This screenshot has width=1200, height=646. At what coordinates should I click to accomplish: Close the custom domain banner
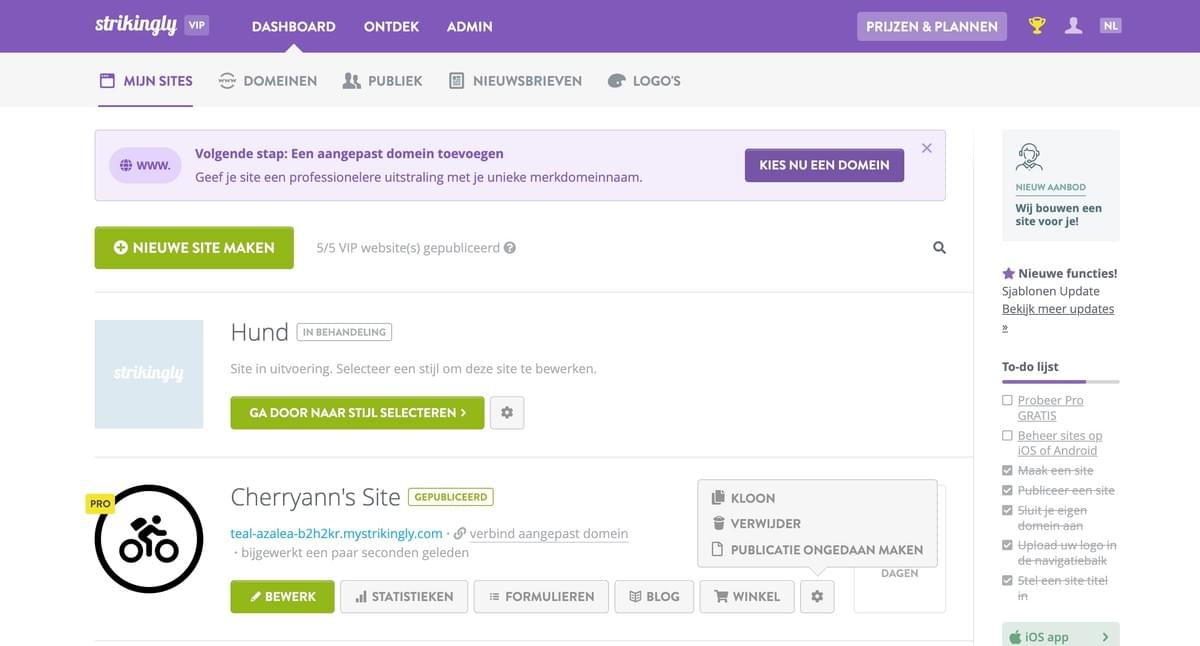[x=927, y=148]
